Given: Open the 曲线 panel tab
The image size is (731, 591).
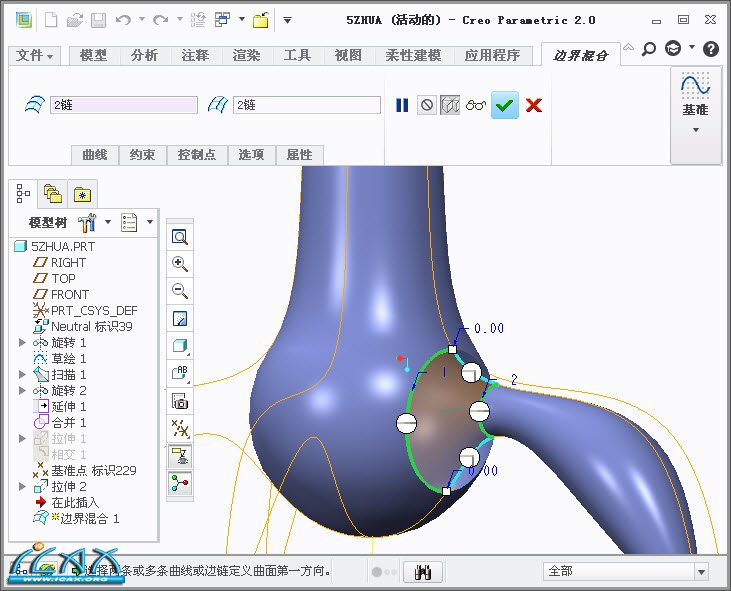Looking at the screenshot, I should 95,155.
